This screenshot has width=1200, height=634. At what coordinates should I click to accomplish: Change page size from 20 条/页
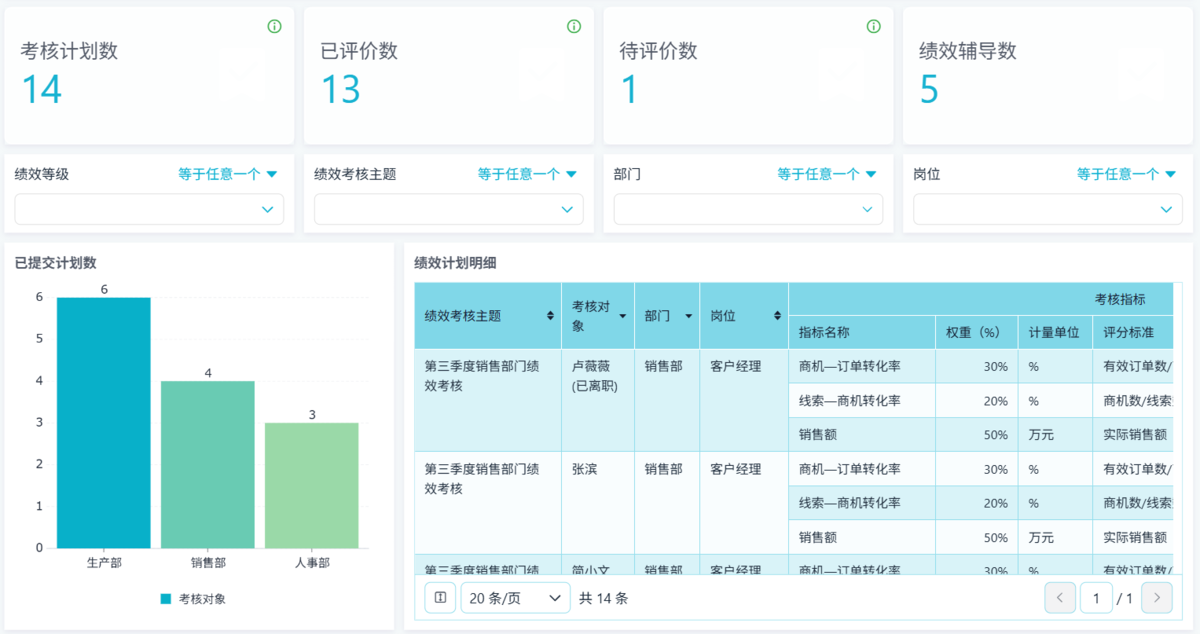pyautogui.click(x=515, y=598)
